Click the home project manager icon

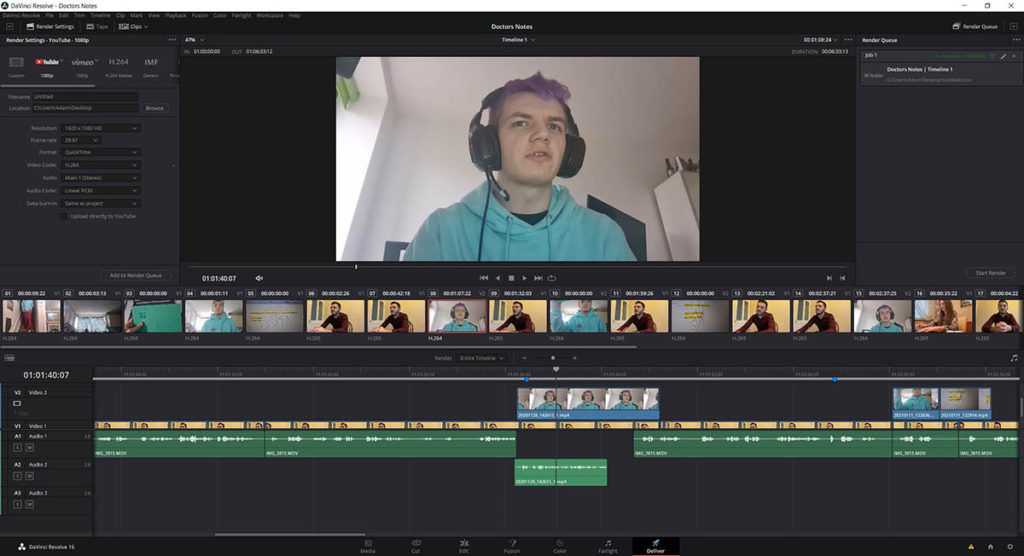tap(990, 547)
